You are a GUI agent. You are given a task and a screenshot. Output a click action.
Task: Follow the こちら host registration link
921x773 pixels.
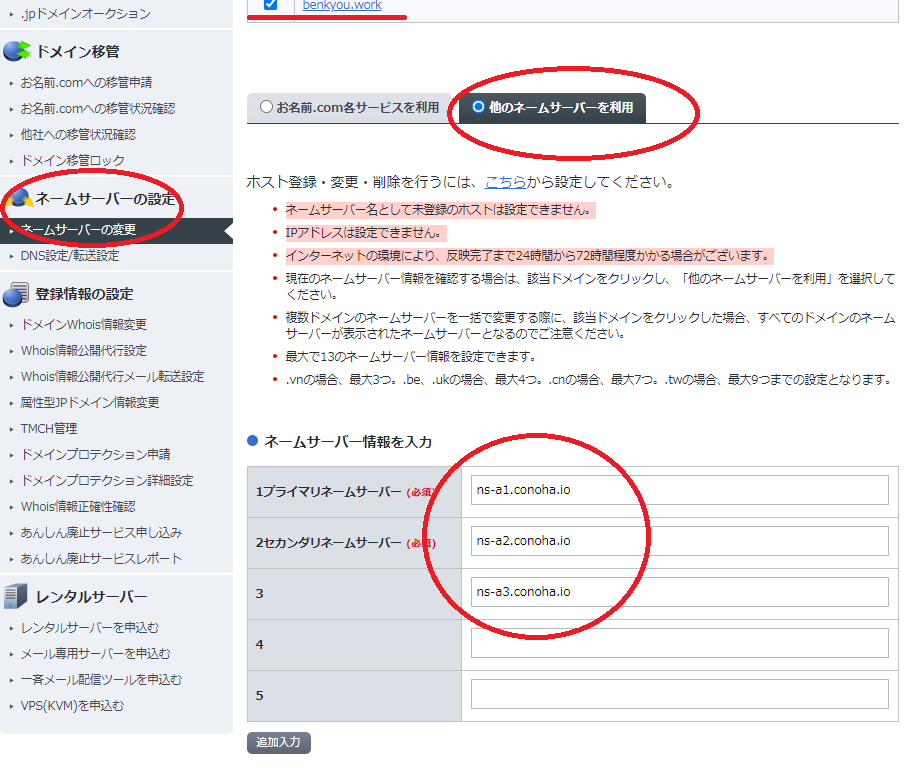pyautogui.click(x=504, y=182)
